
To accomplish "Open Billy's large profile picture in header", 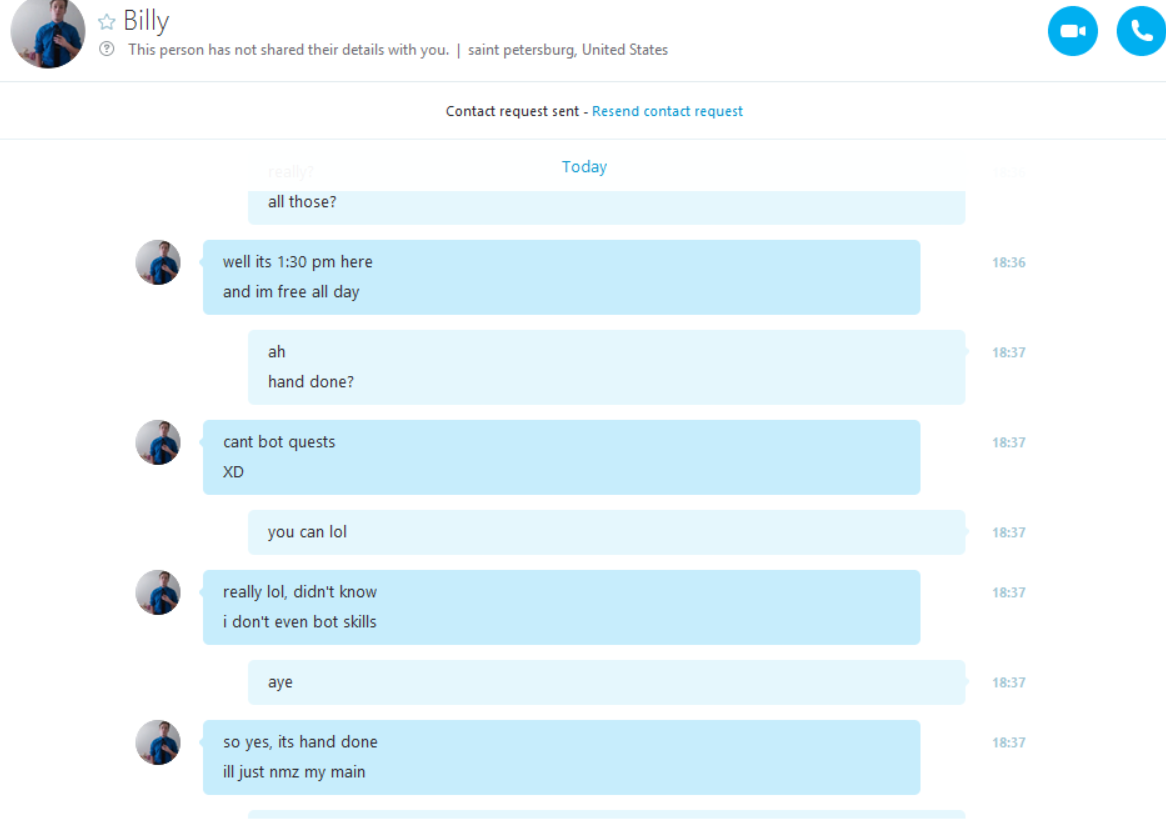I will (x=48, y=32).
